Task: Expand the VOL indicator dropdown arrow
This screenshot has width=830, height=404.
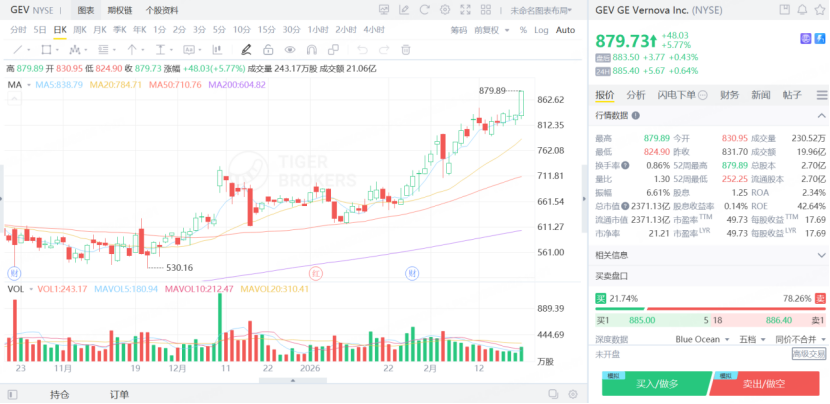Action: pos(31,289)
